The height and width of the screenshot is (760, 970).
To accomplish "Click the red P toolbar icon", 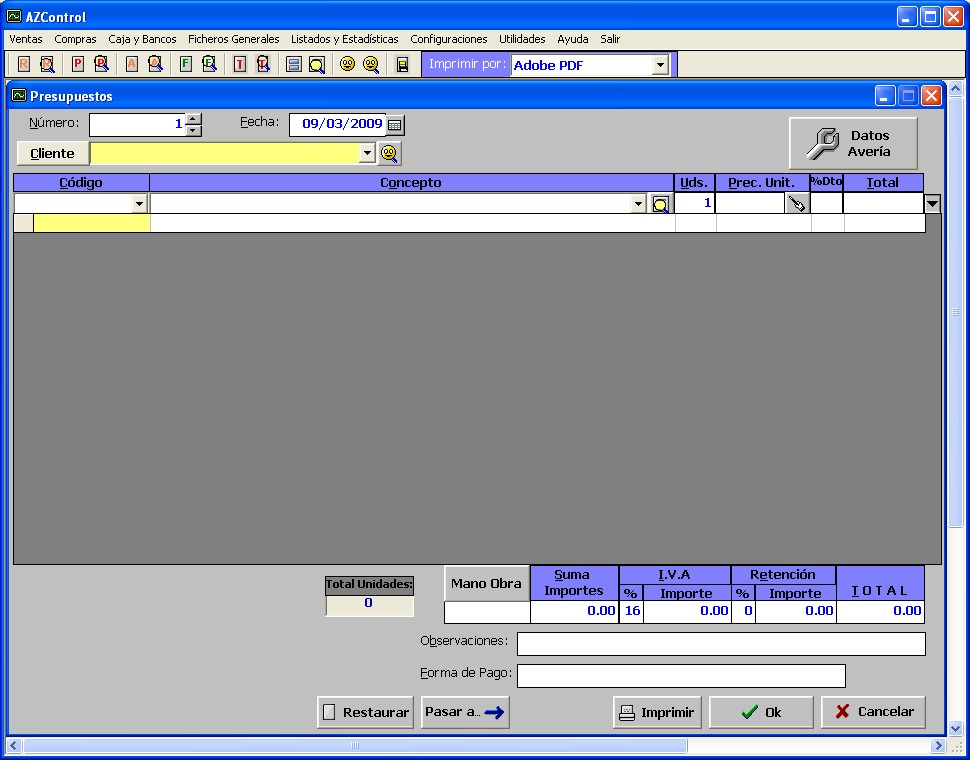I will (x=77, y=64).
